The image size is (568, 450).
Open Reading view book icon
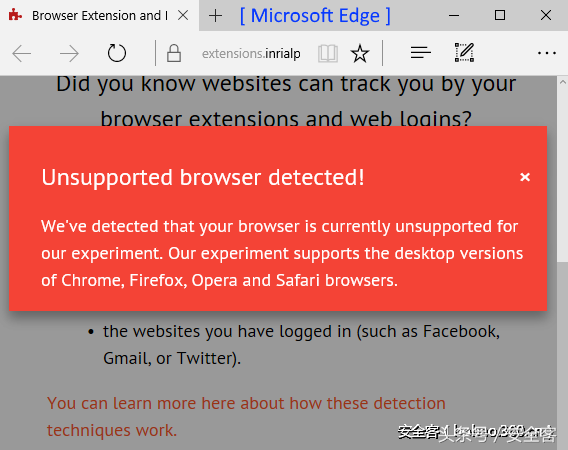pos(328,54)
